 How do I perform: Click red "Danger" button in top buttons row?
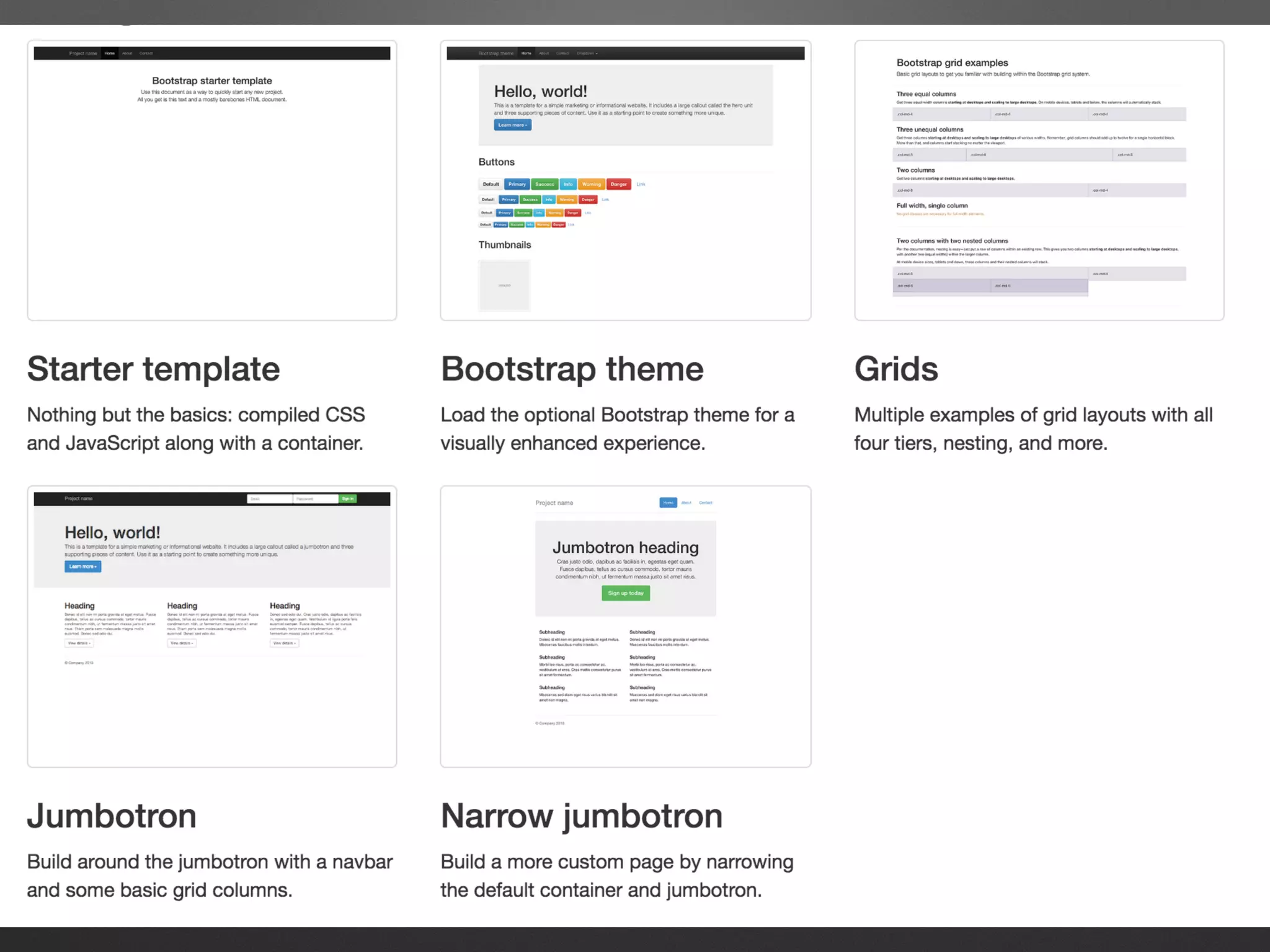click(618, 184)
